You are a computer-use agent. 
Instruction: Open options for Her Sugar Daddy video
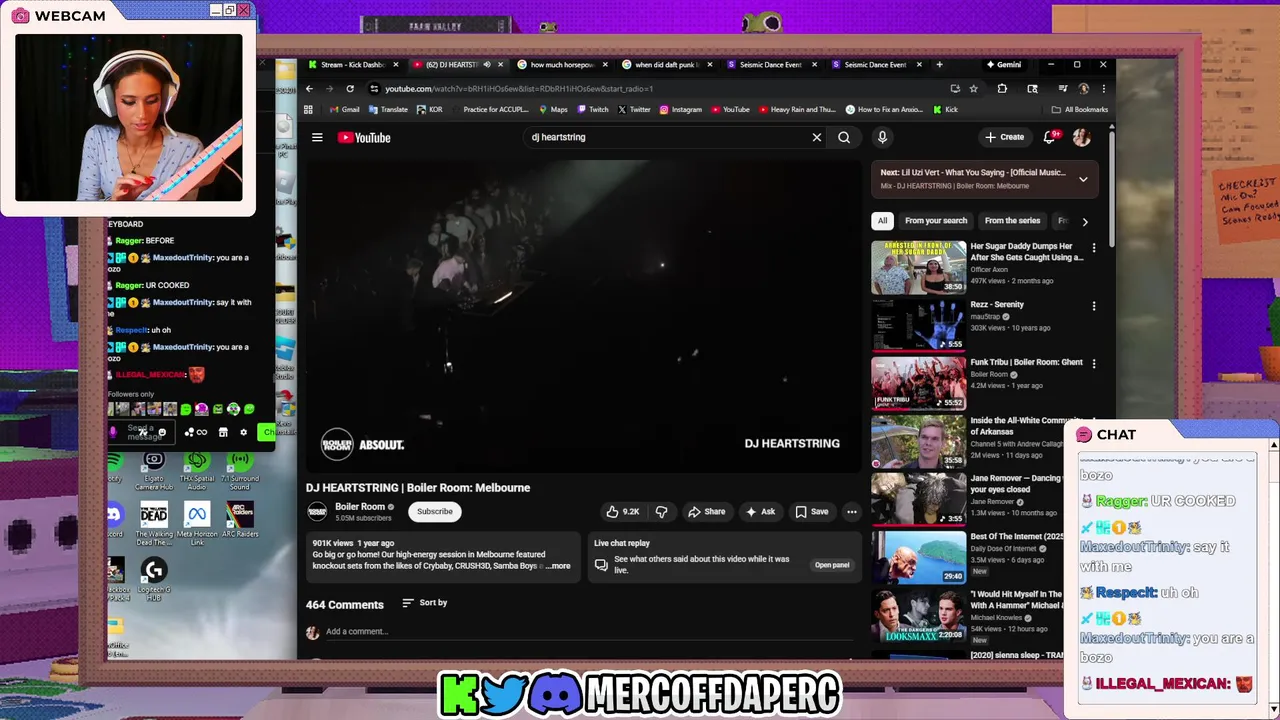click(1093, 247)
